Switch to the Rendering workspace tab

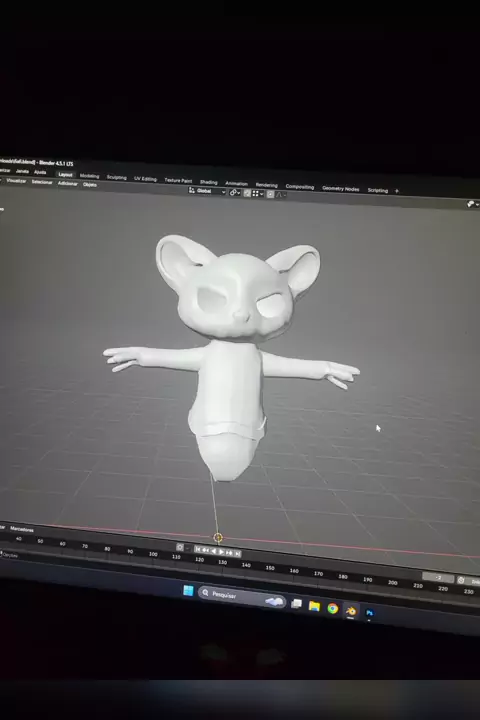(266, 185)
